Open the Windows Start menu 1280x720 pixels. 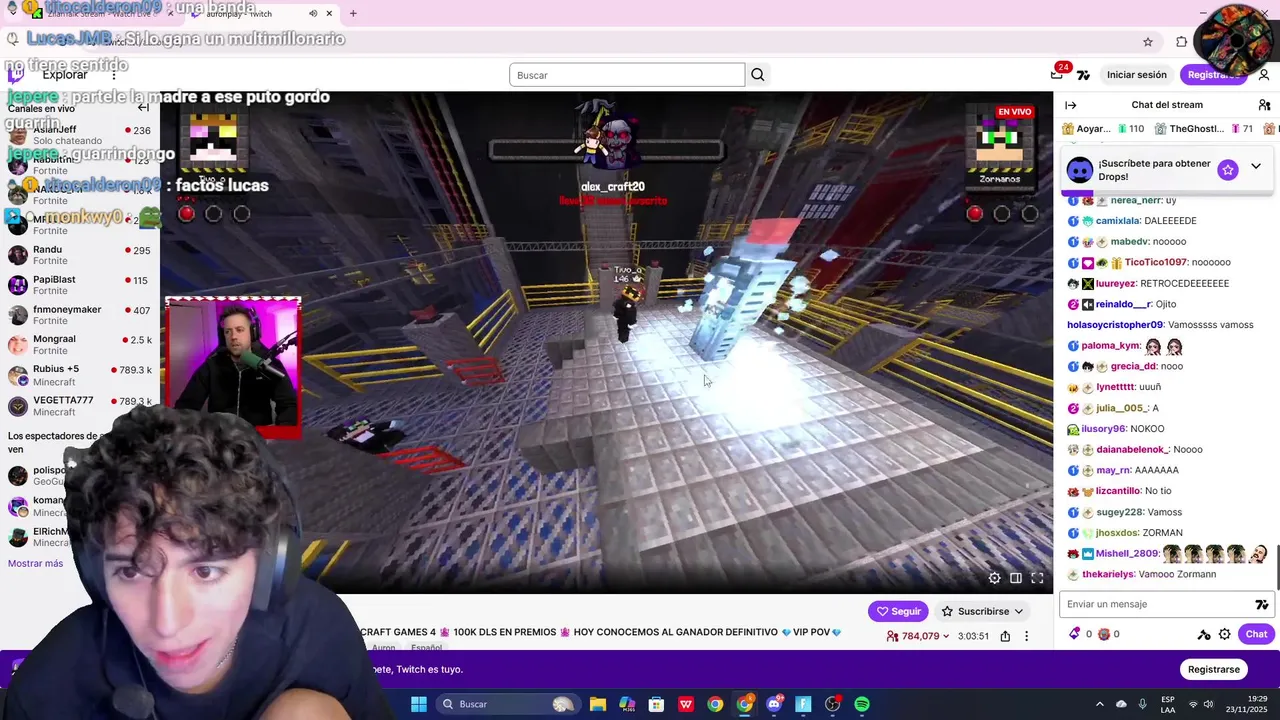pyautogui.click(x=419, y=704)
